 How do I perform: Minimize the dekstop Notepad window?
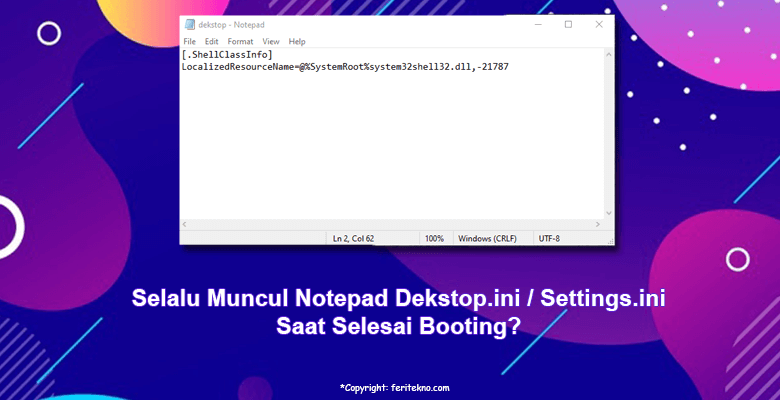pos(538,24)
